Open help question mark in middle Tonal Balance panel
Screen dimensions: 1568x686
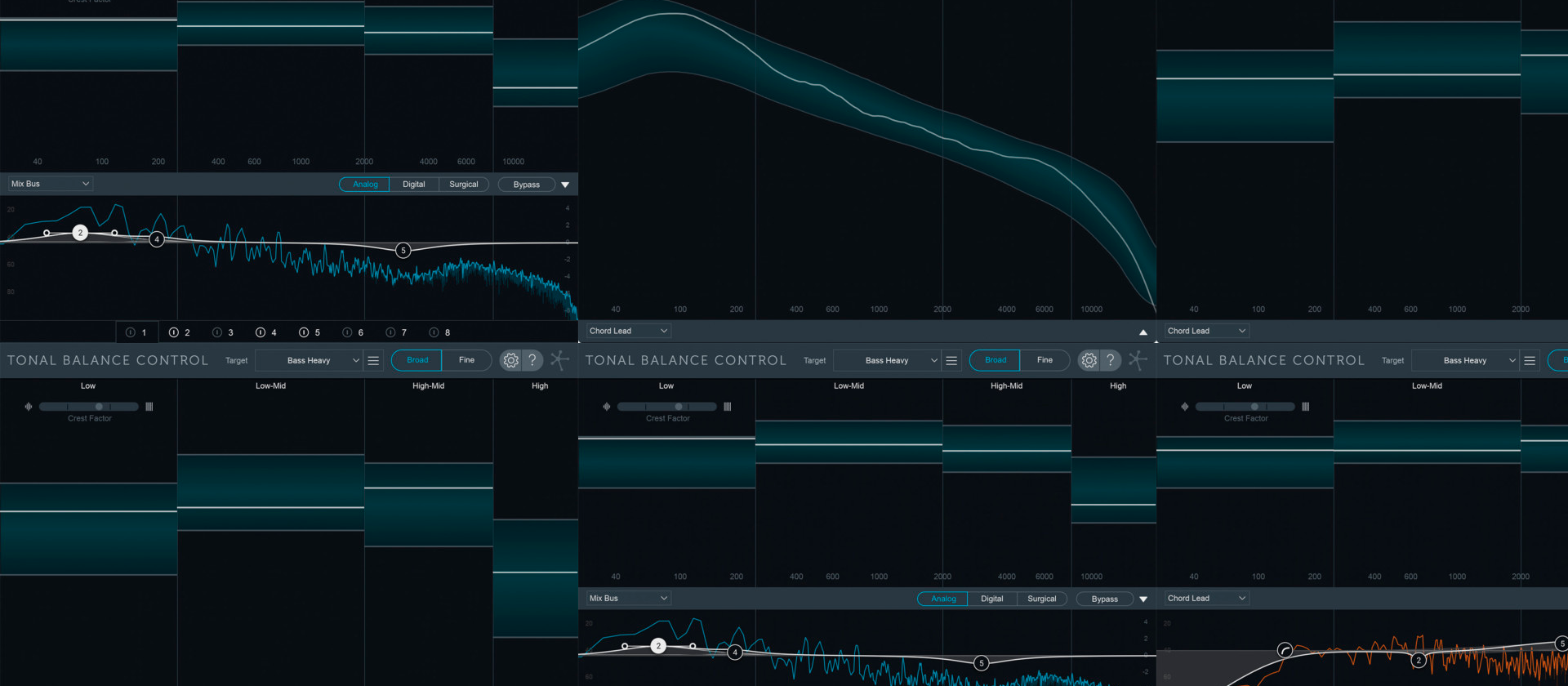click(x=1111, y=360)
